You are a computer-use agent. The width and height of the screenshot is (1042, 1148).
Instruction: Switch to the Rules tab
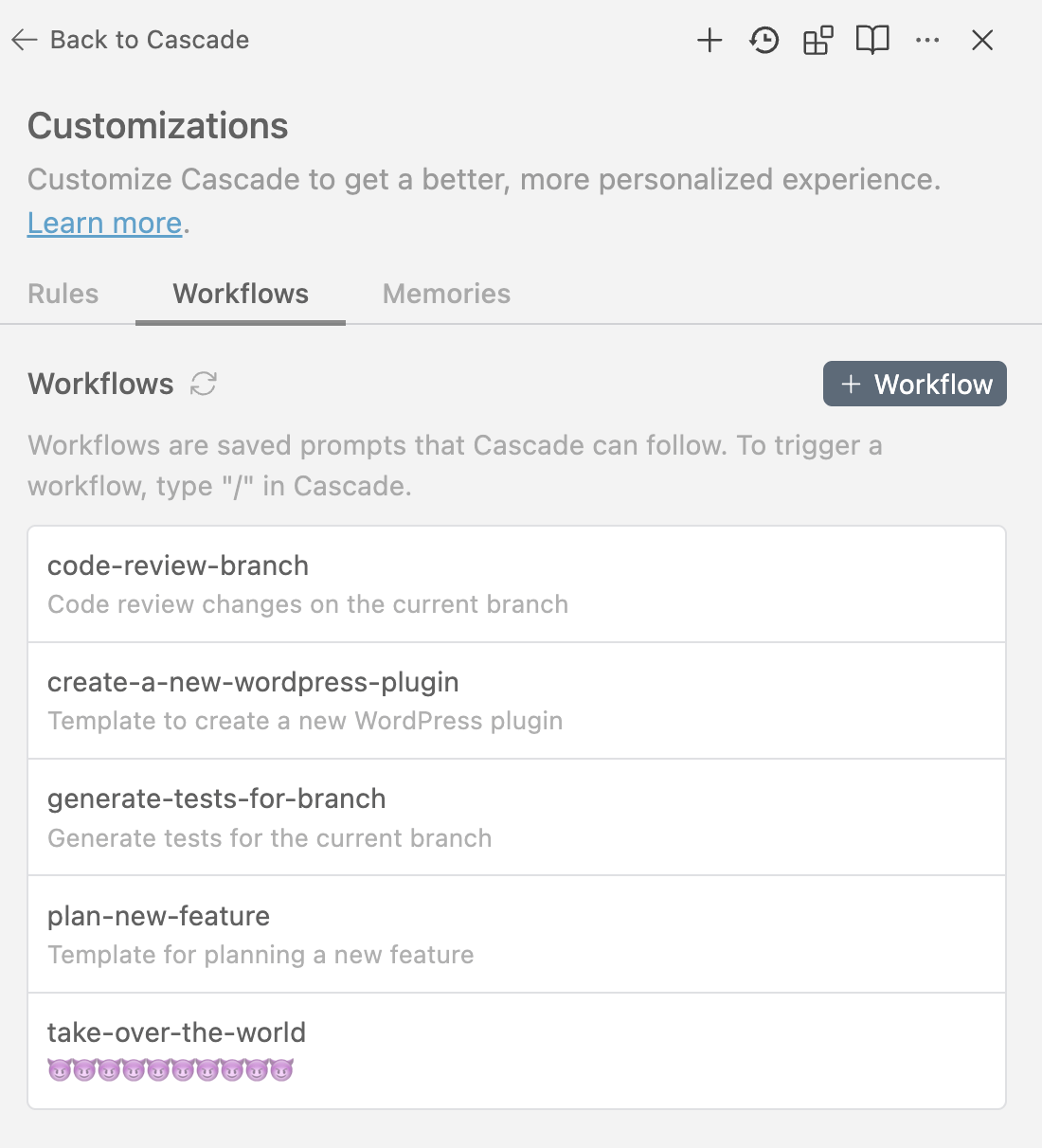[63, 294]
